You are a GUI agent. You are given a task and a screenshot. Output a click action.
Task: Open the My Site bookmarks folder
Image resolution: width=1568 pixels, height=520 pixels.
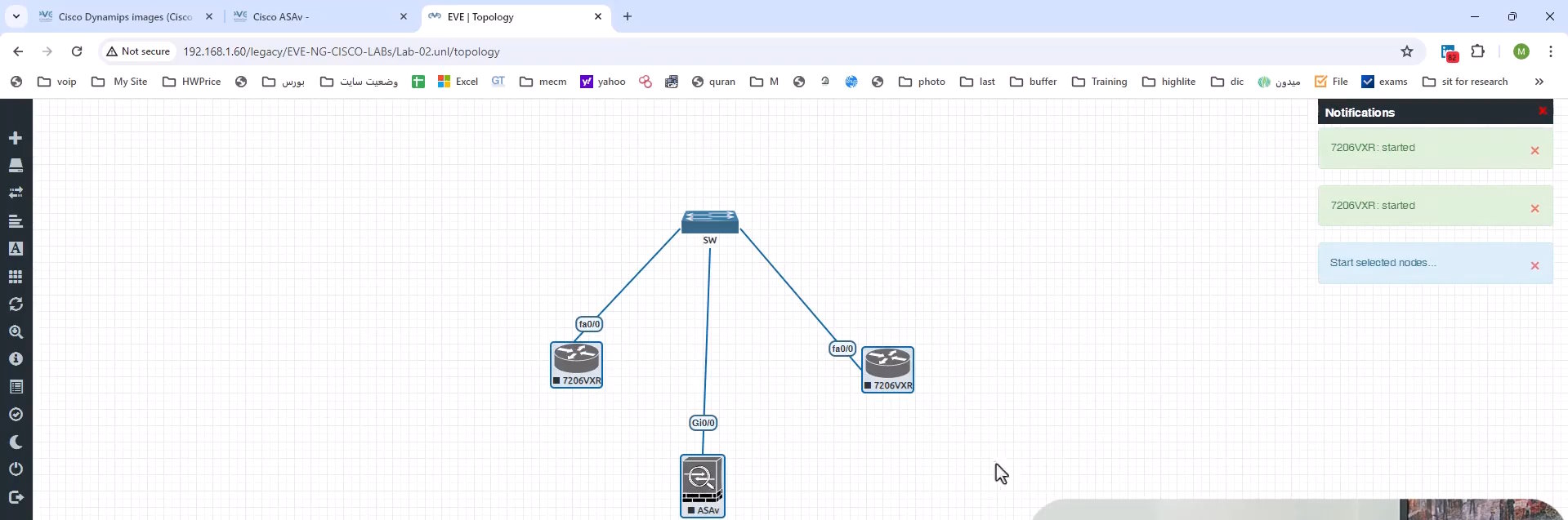point(120,82)
